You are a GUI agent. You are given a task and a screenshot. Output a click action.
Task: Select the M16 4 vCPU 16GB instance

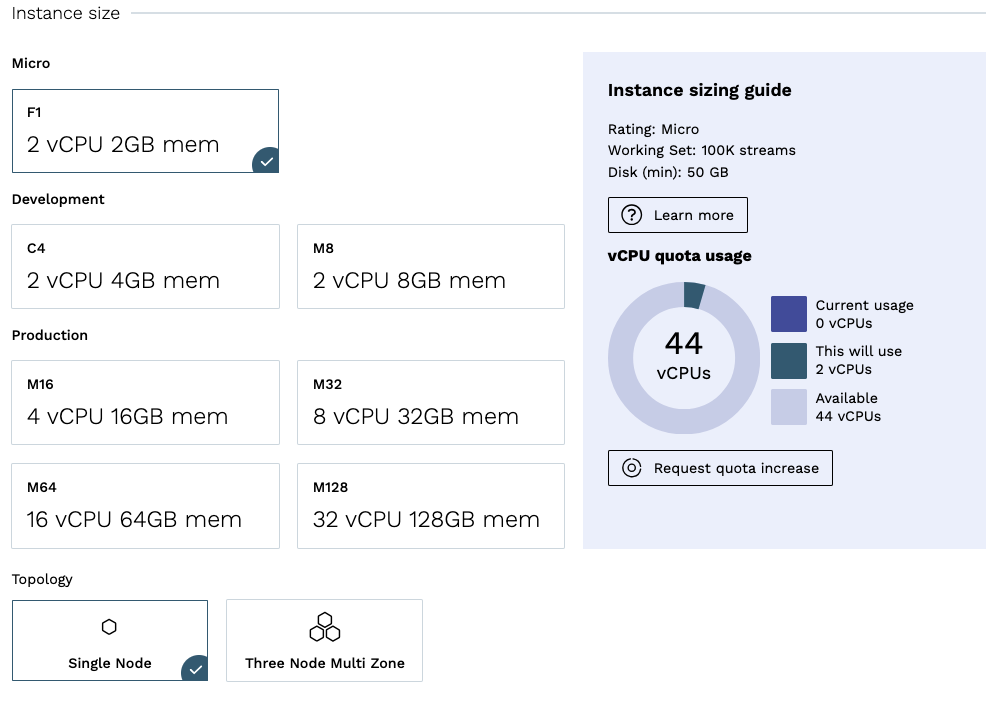(145, 403)
